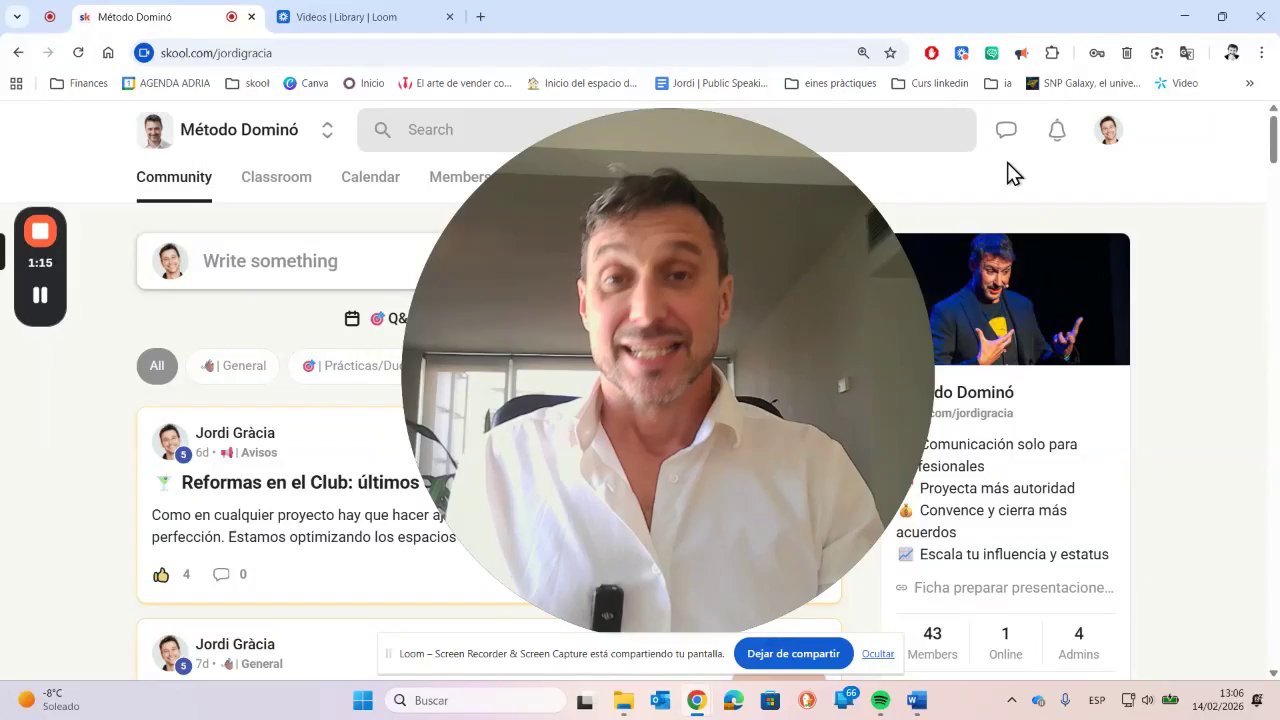The width and height of the screenshot is (1280, 720).
Task: Open the Canva bookmark
Action: 306,83
